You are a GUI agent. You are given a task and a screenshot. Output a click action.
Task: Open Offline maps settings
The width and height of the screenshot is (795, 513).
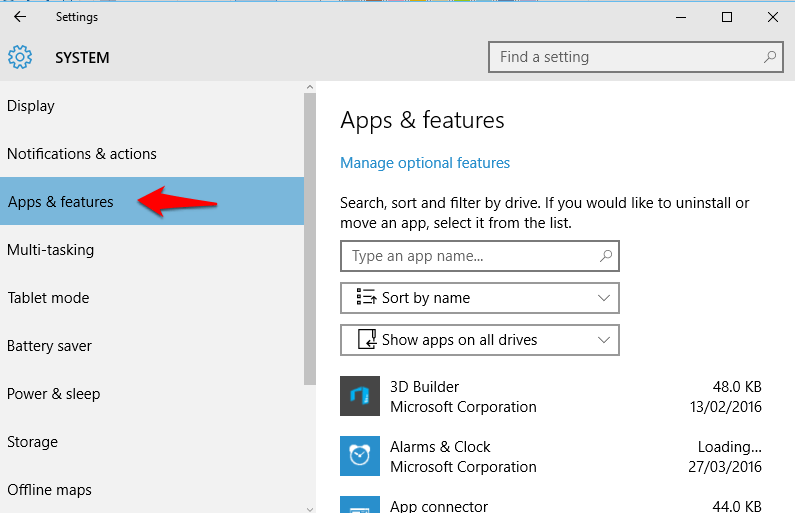152,490
